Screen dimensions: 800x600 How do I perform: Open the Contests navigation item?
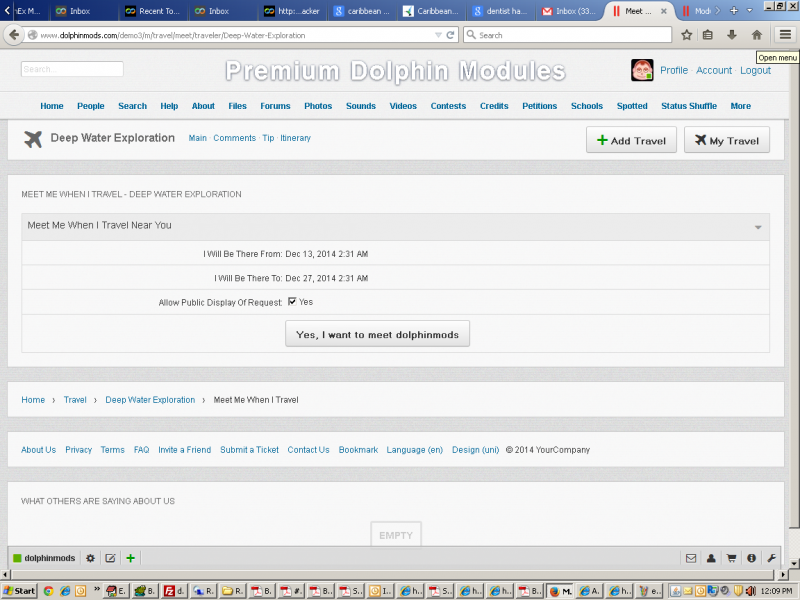click(448, 106)
